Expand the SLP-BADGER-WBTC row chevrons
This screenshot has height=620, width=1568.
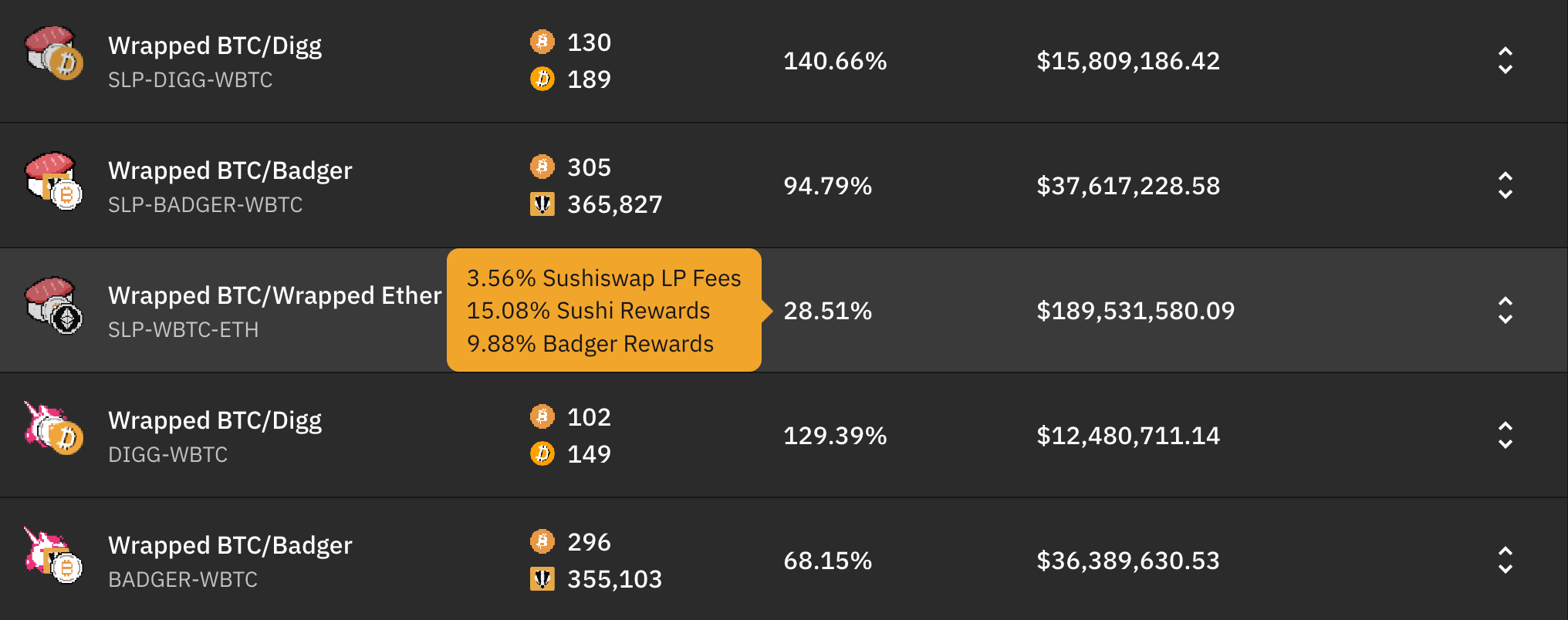tap(1505, 186)
